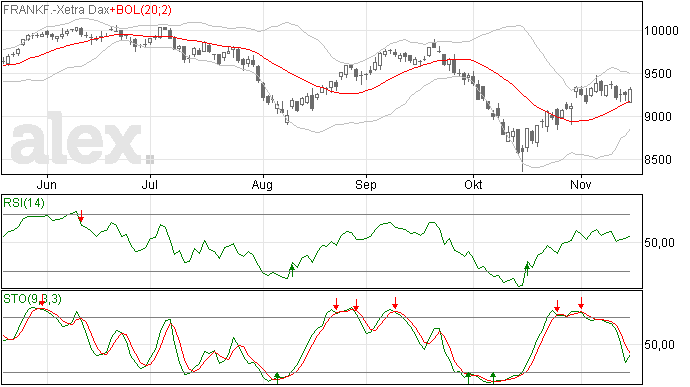Click the stochastic 50,00 axis value
The width and height of the screenshot is (690, 387).
(x=659, y=345)
